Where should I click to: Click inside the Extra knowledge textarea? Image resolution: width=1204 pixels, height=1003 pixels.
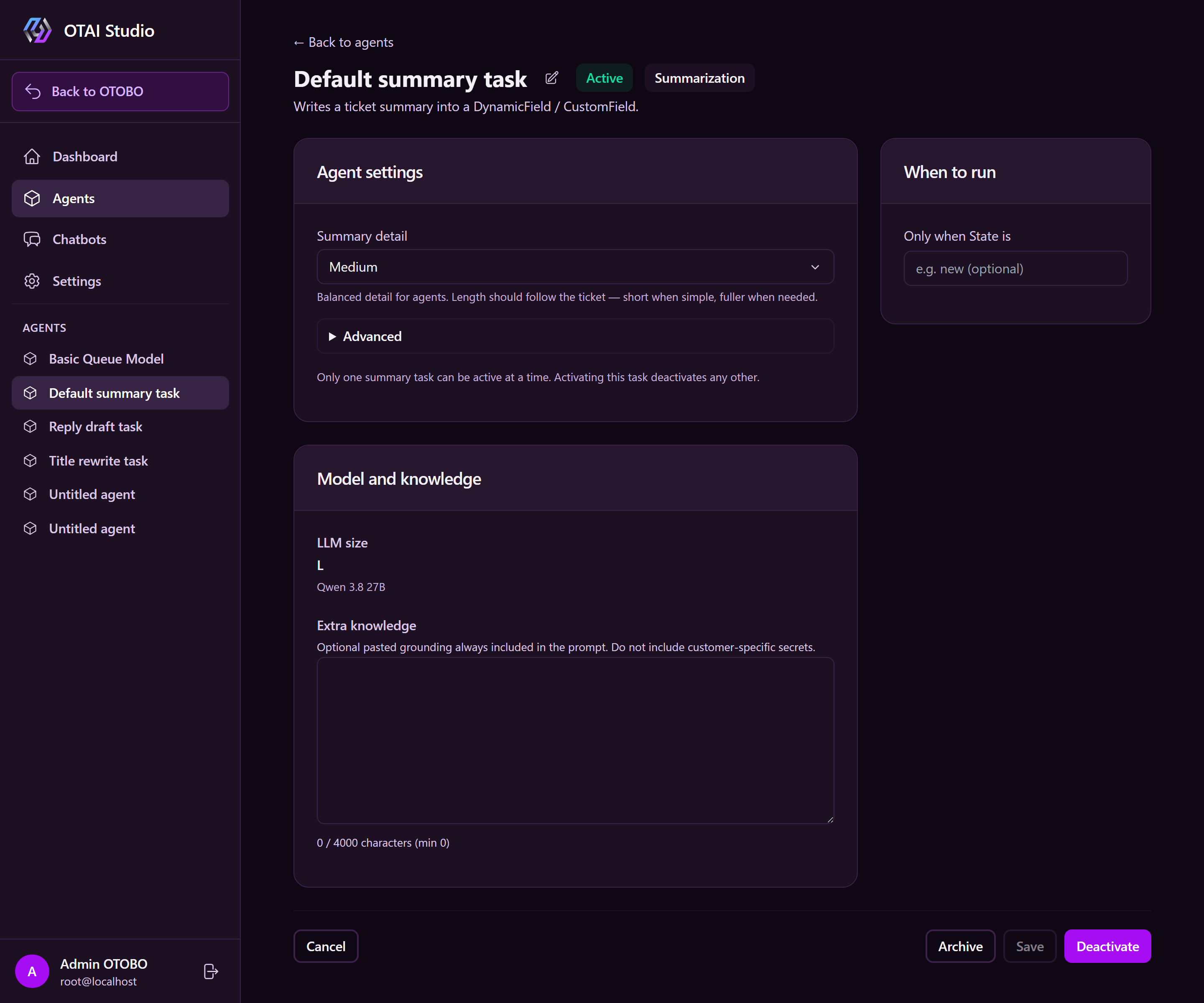575,741
